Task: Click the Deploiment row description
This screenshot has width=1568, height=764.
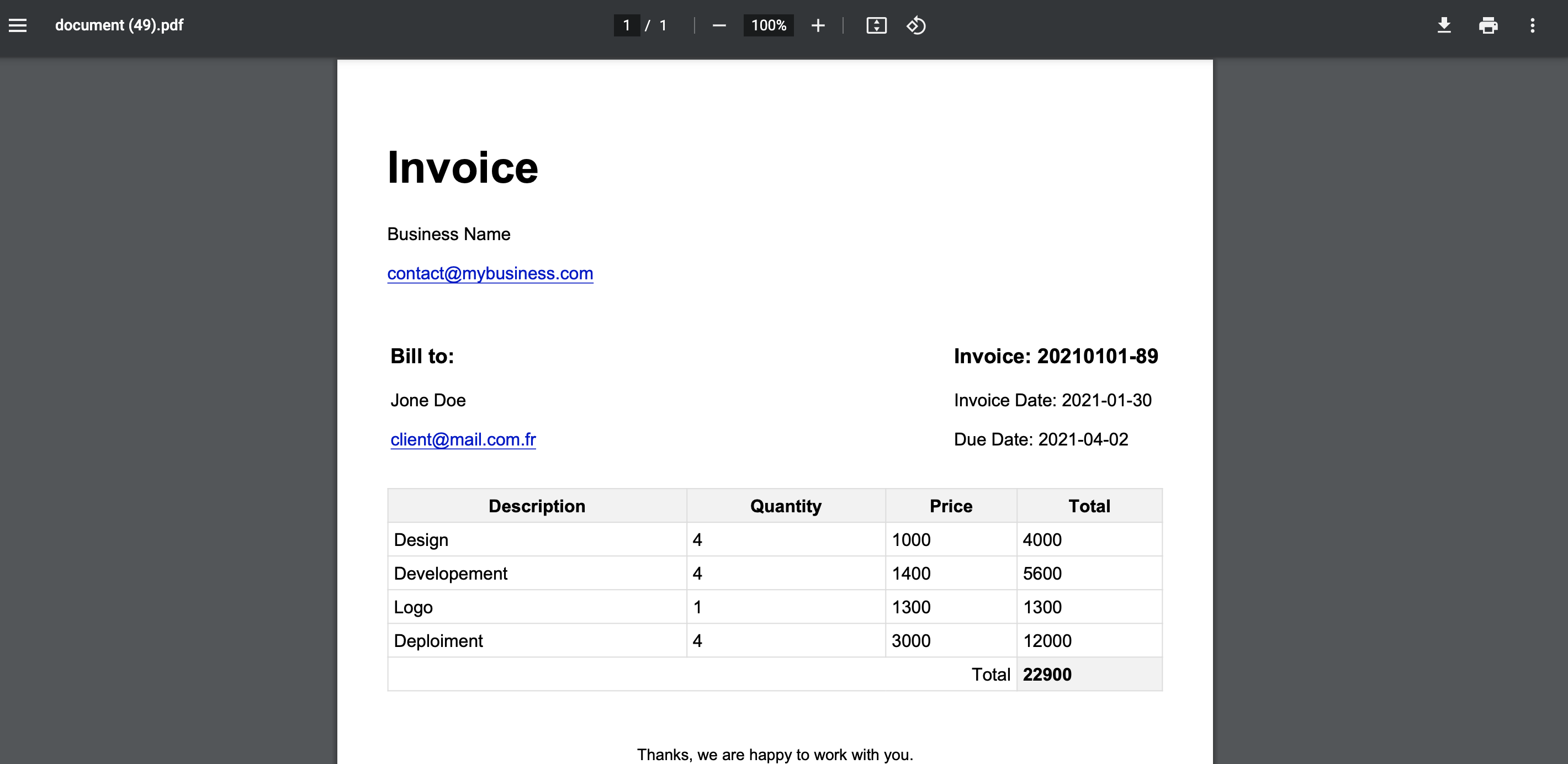Action: coord(438,640)
